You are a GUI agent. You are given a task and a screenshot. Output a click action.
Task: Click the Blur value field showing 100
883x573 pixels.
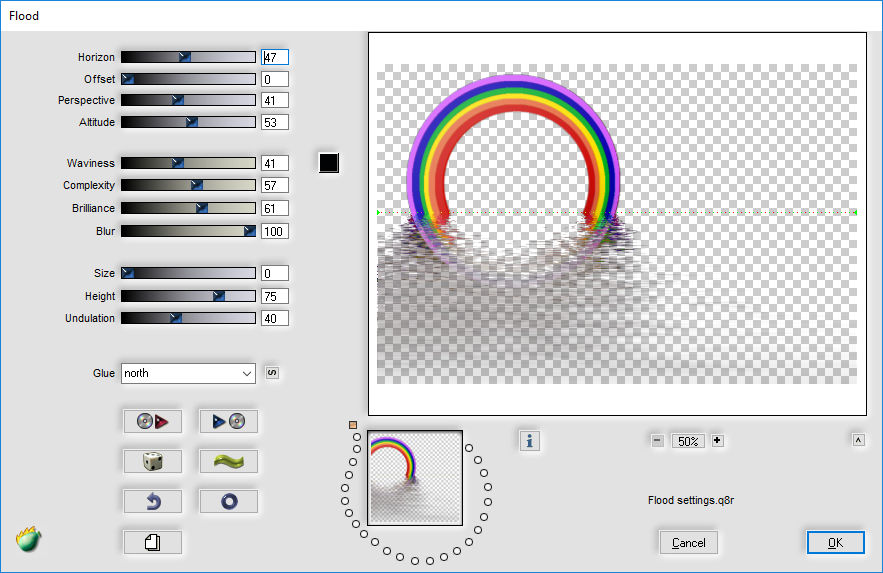[x=275, y=231]
